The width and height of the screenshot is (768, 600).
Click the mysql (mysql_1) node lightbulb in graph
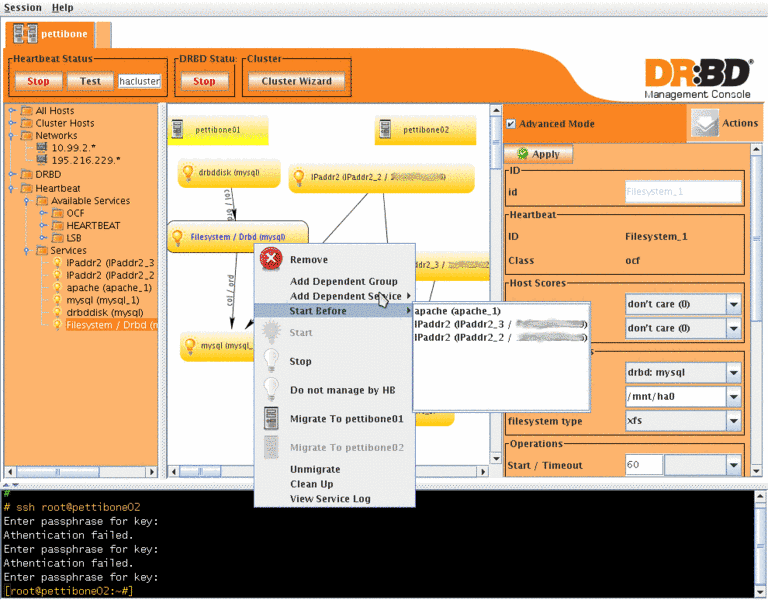pos(190,346)
